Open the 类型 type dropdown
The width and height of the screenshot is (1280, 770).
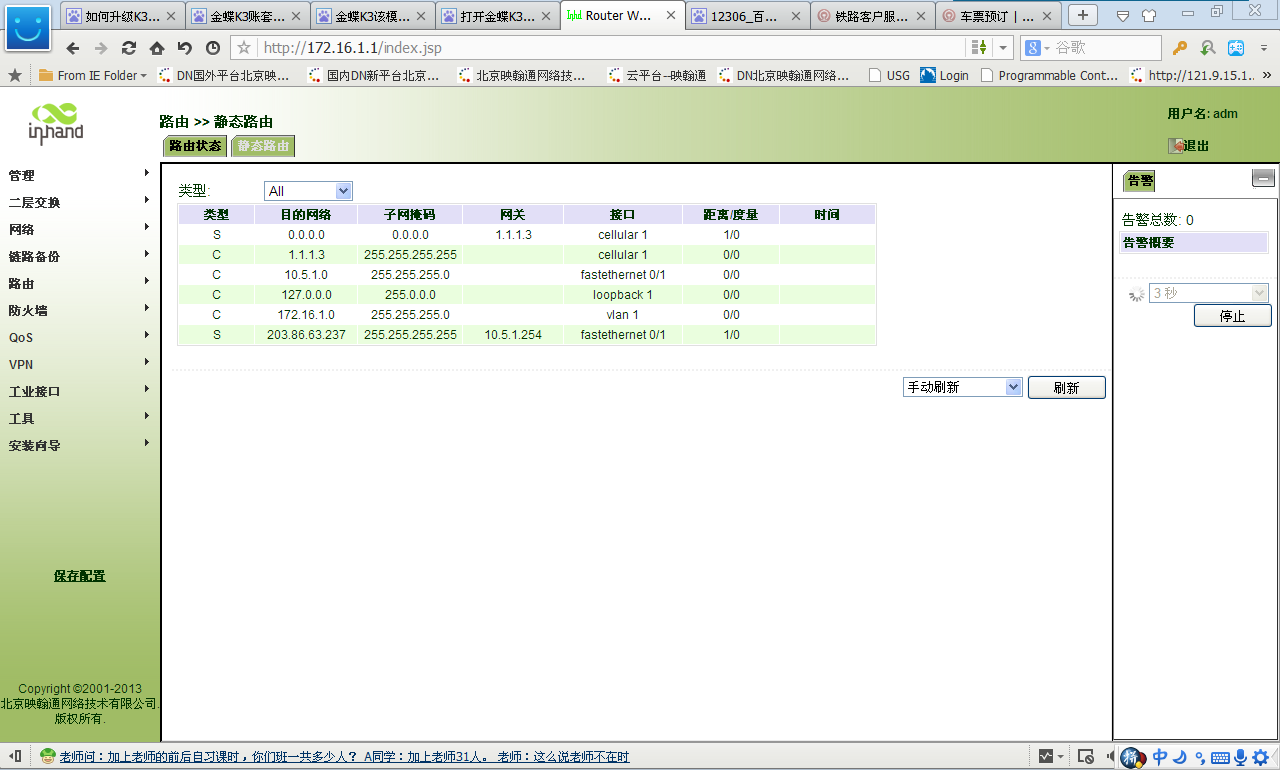308,191
